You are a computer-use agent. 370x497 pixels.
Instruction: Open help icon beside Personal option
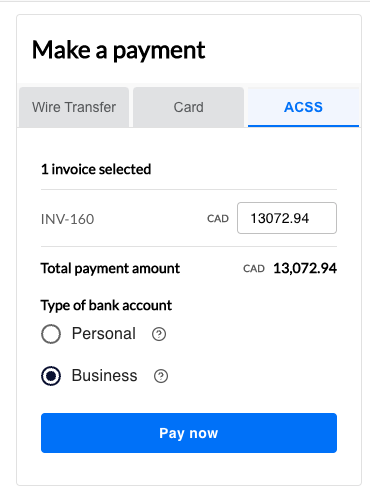click(159, 334)
